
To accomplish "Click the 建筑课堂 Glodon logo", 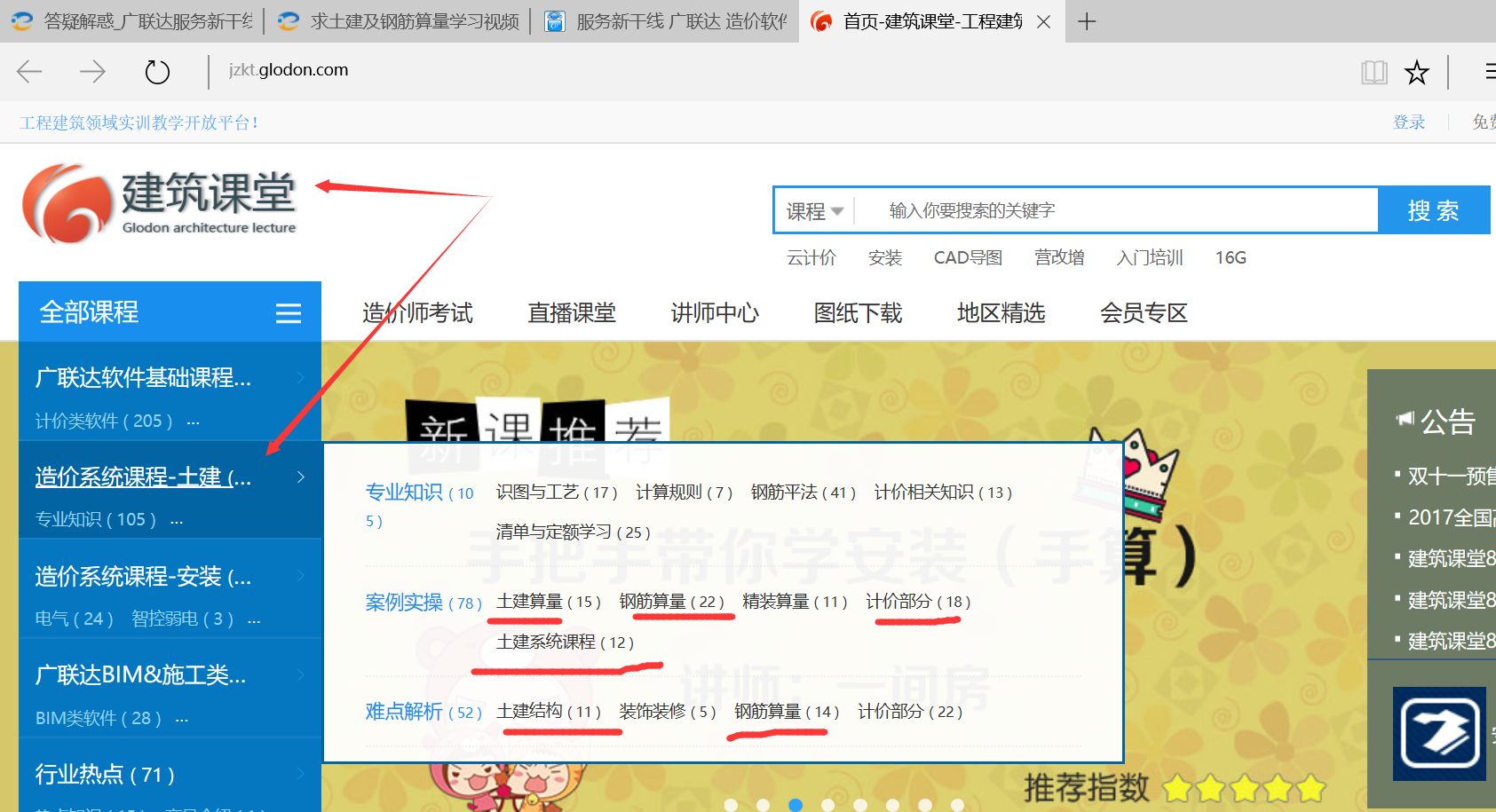I will [160, 202].
